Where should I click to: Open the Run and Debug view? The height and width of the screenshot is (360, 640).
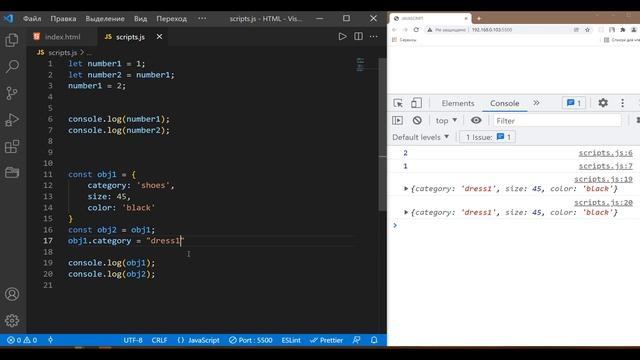pyautogui.click(x=12, y=120)
